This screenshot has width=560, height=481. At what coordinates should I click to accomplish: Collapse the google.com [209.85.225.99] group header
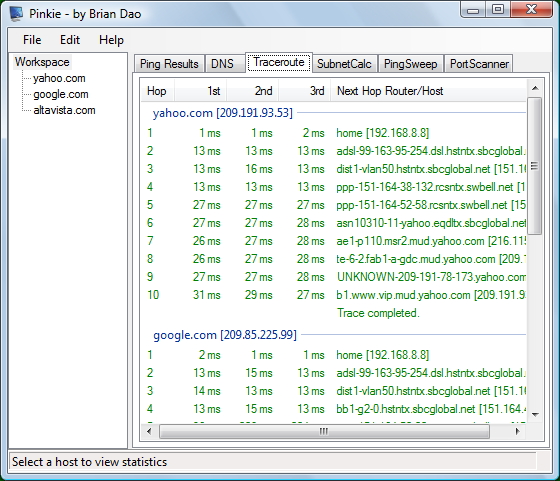tap(225, 335)
